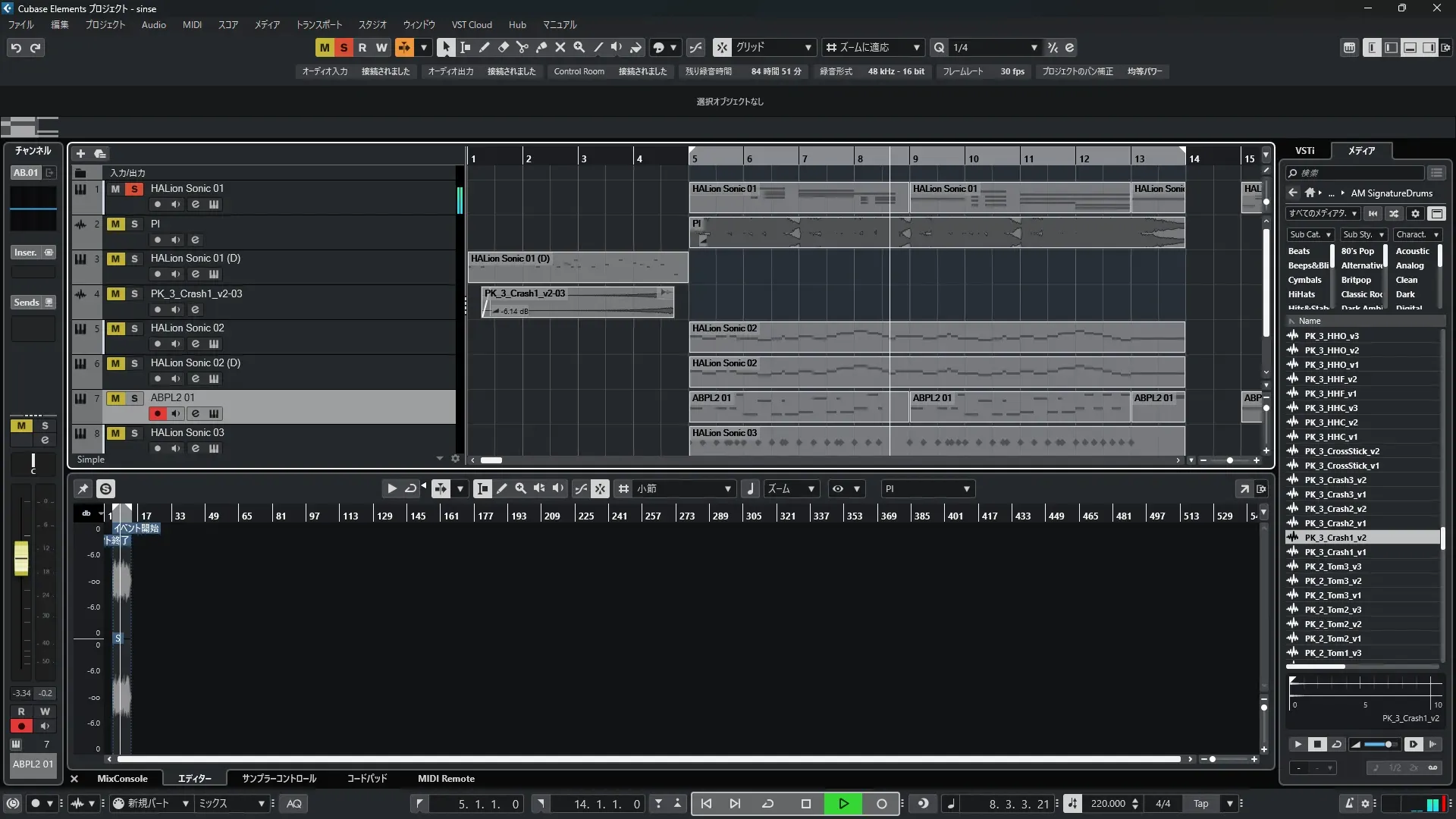This screenshot has width=1456, height=819.
Task: Select the Eraser tool in main toolbar
Action: point(504,47)
